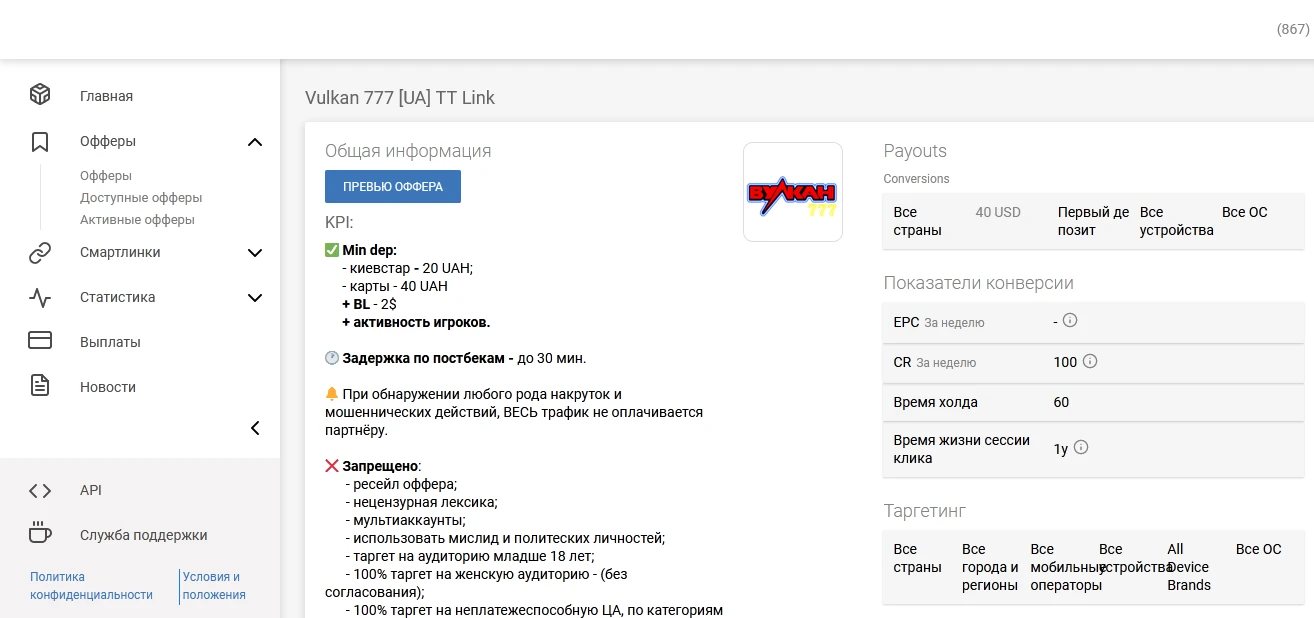Click the Payouts section heading
The height and width of the screenshot is (618, 1314).
[x=915, y=151]
